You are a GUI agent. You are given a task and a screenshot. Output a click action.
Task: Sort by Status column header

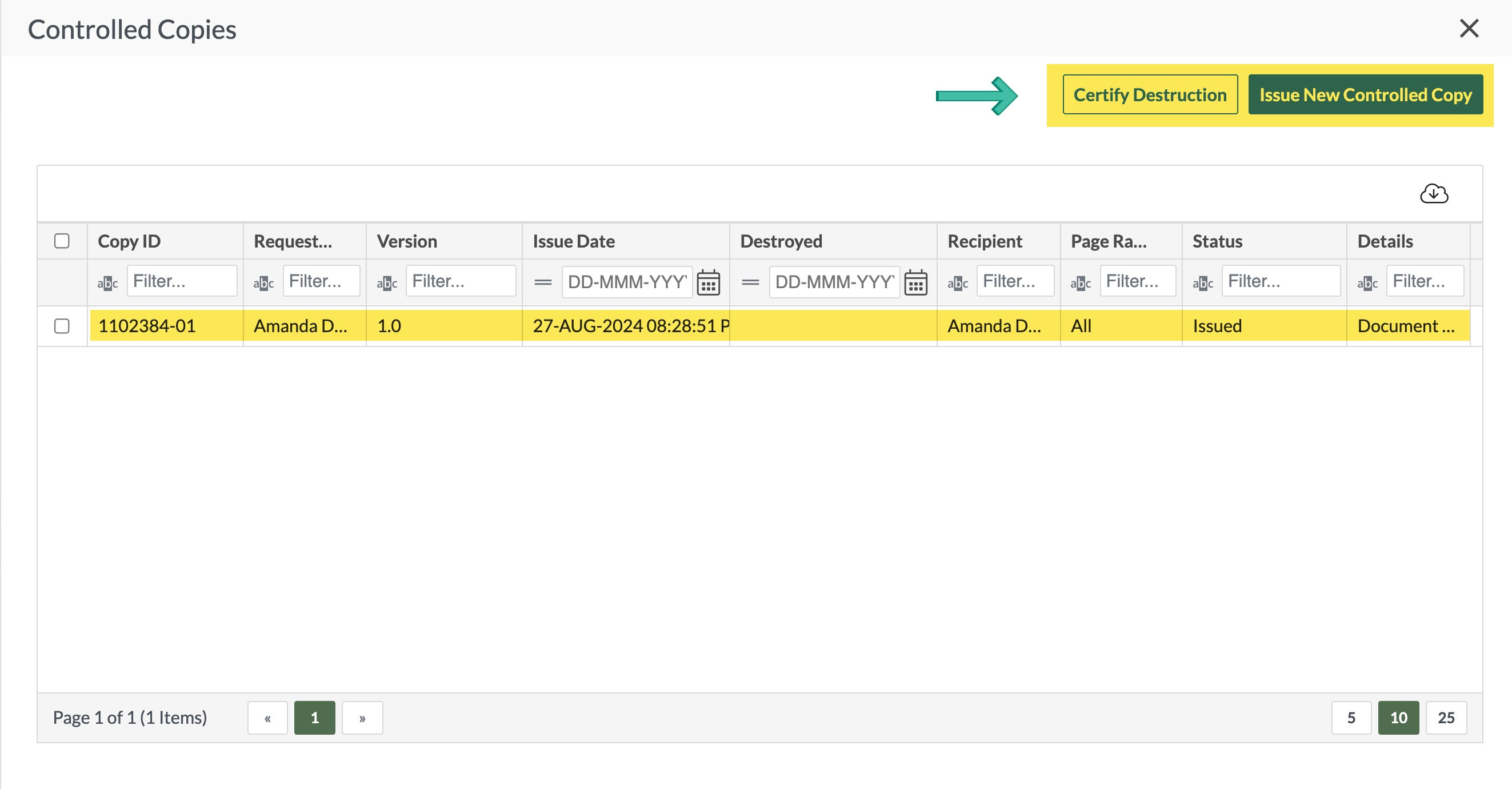click(x=1265, y=241)
